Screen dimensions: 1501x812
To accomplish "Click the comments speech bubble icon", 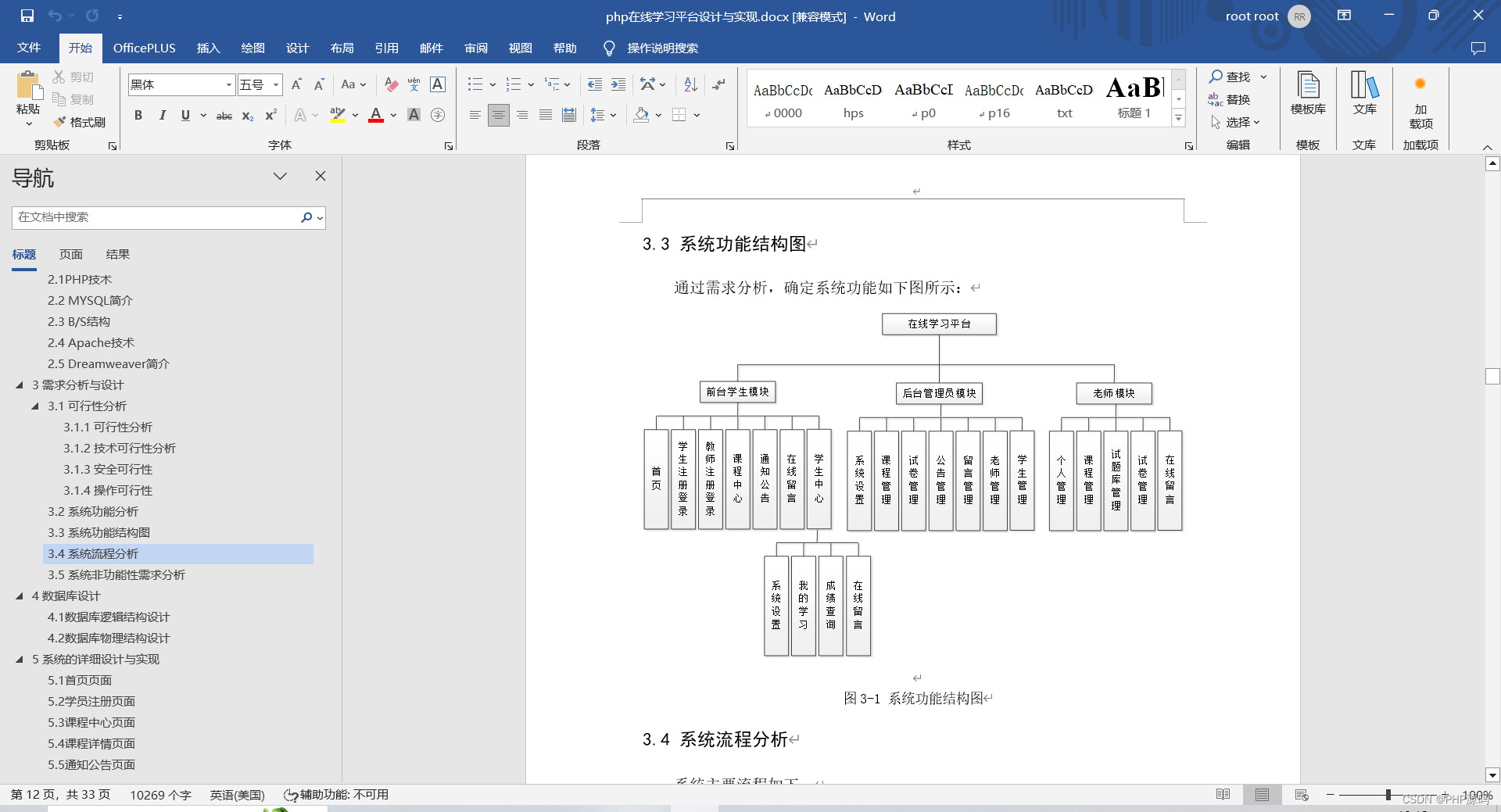I will tap(1478, 48).
